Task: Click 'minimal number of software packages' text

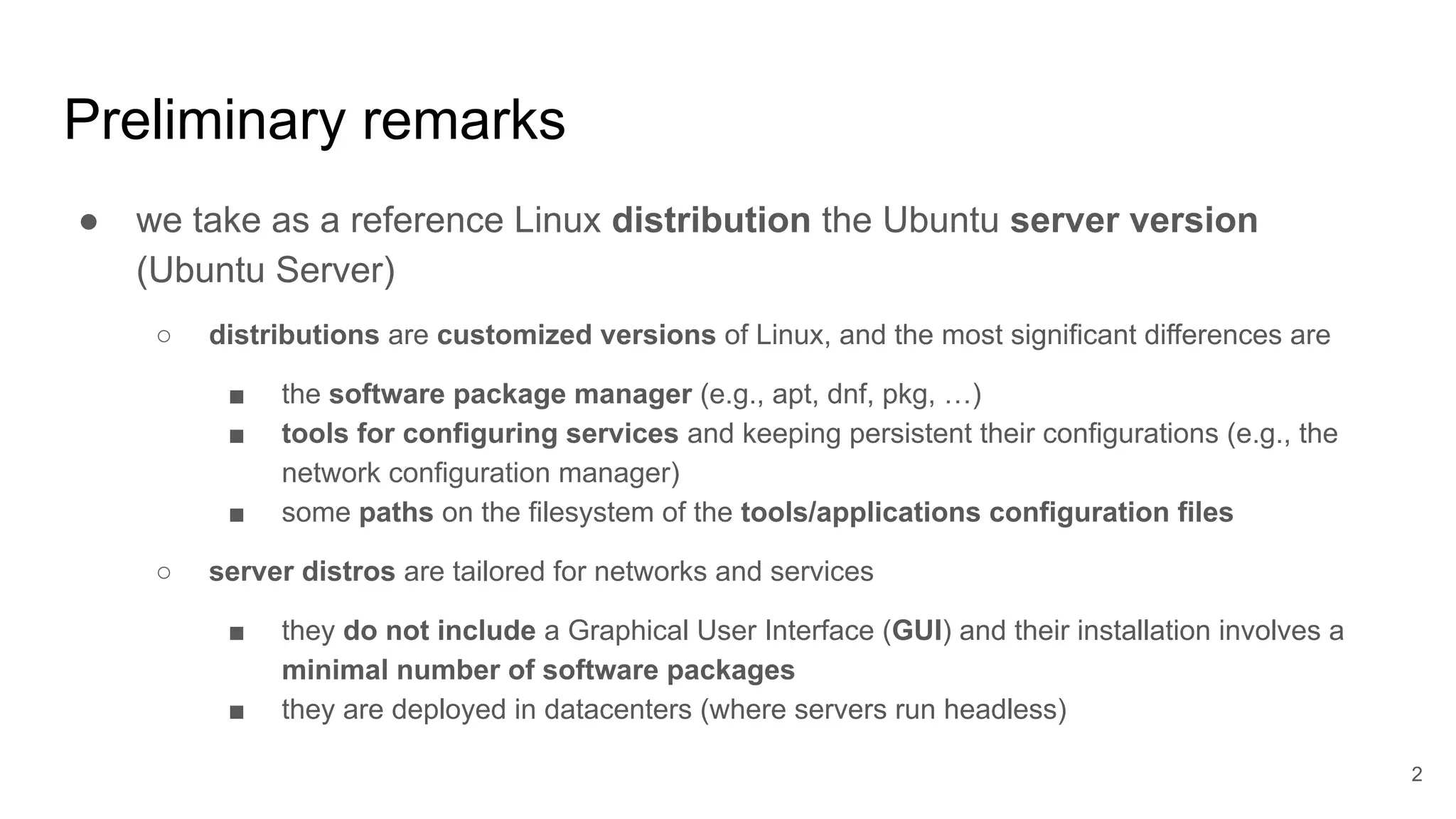Action: (x=538, y=670)
